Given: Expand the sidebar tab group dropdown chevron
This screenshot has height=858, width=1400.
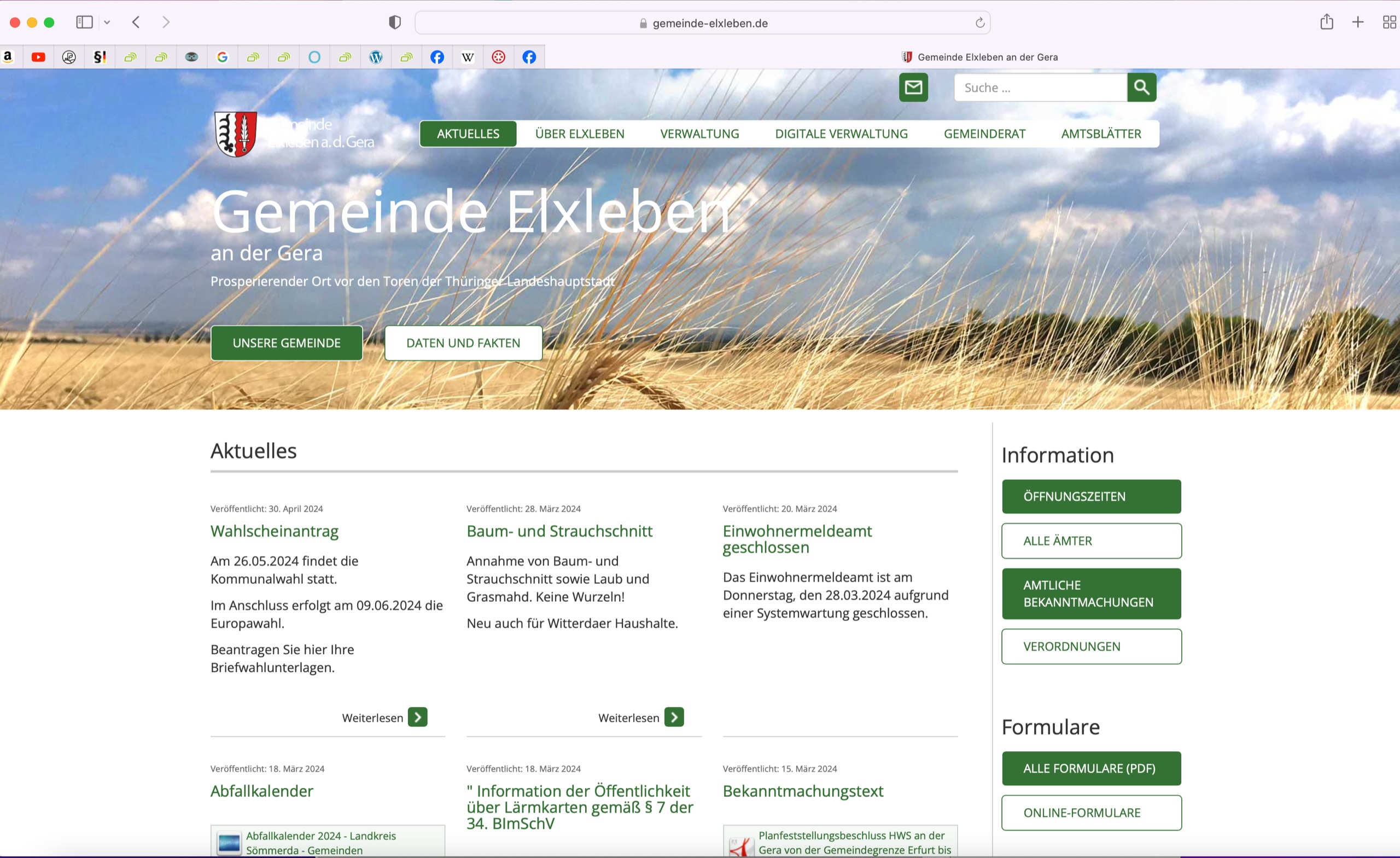Looking at the screenshot, I should point(107,23).
